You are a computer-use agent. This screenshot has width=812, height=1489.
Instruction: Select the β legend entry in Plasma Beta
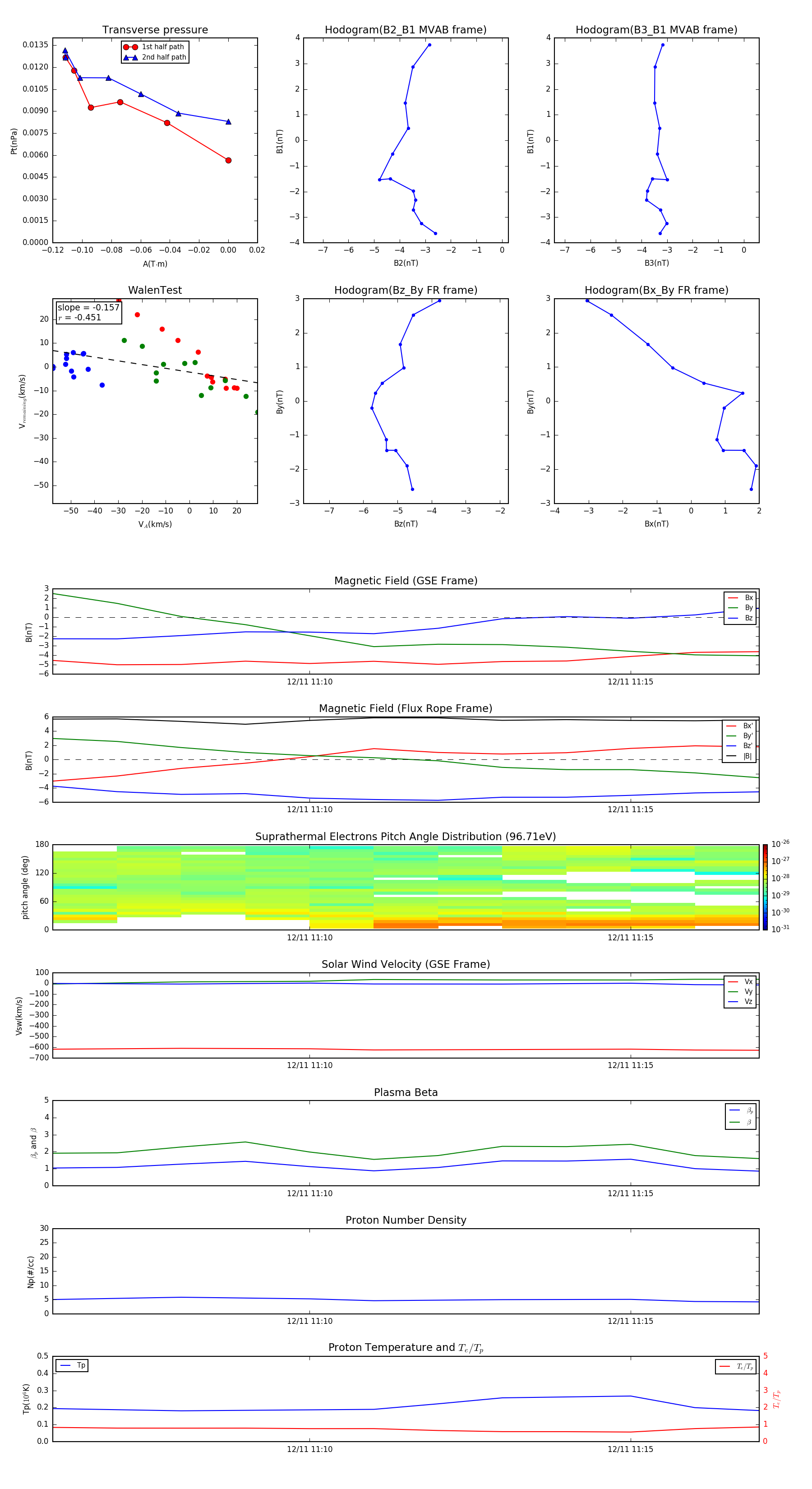pos(741,1123)
